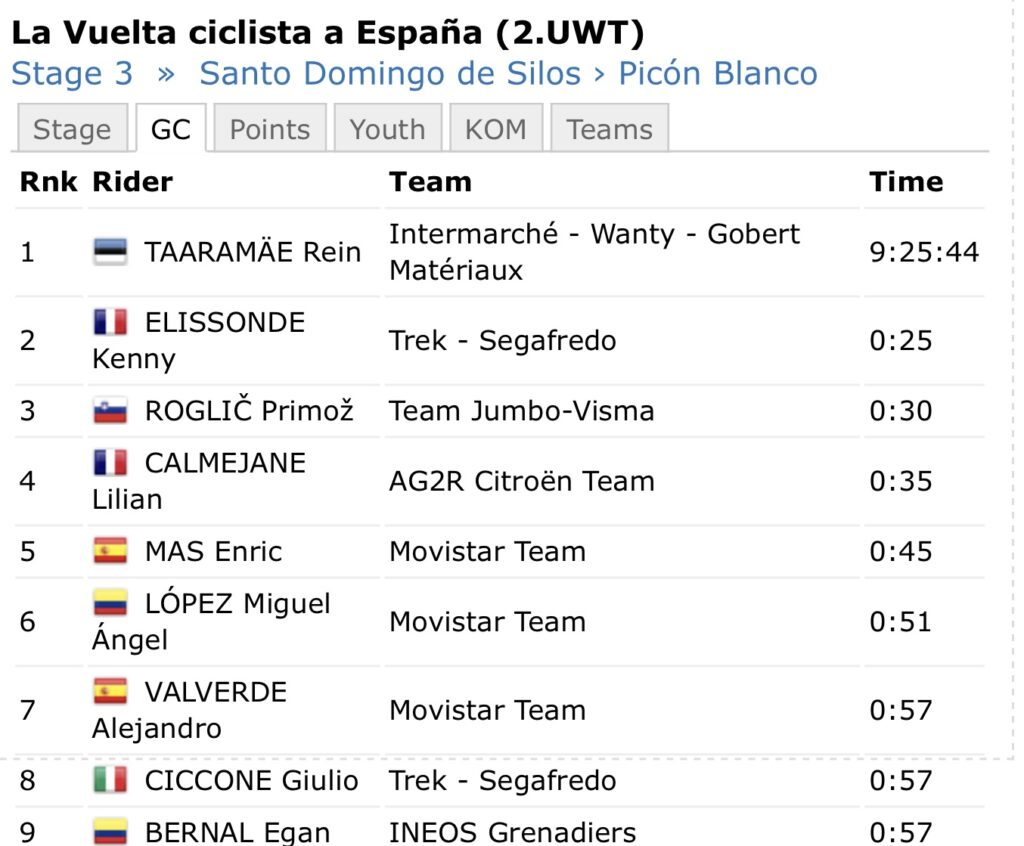Open the Teams classification tab

click(x=609, y=129)
